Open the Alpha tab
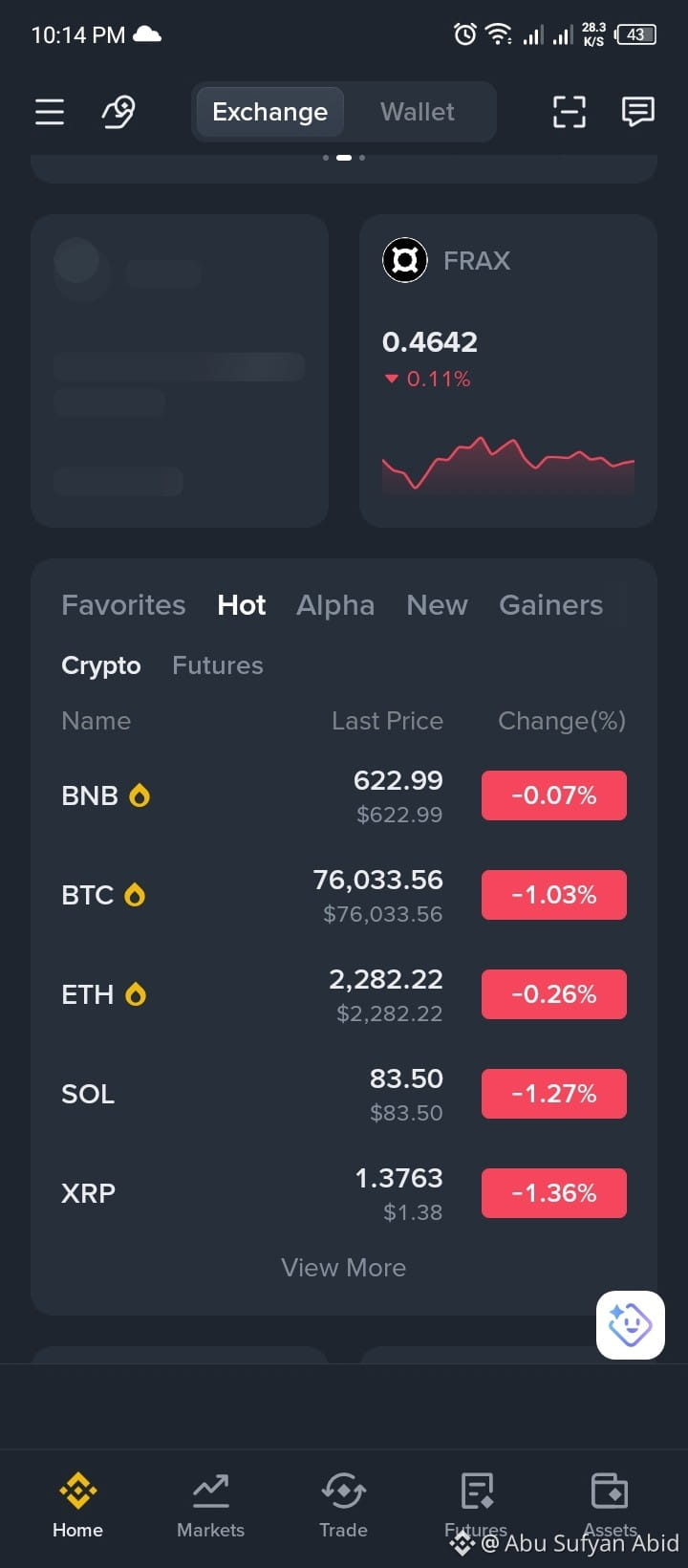Viewport: 688px width, 1568px height. (x=335, y=605)
